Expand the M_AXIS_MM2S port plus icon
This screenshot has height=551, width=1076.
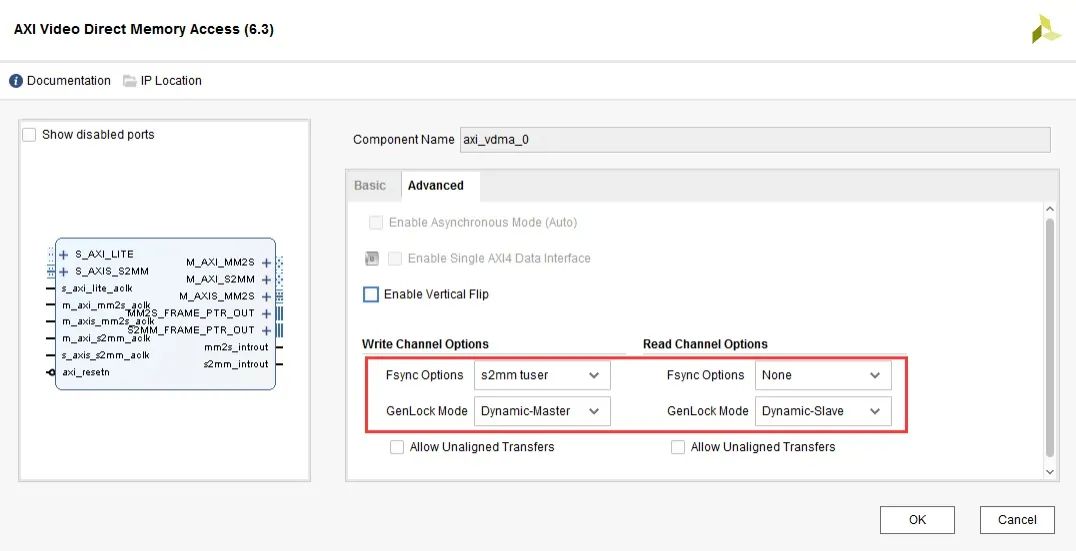point(266,297)
